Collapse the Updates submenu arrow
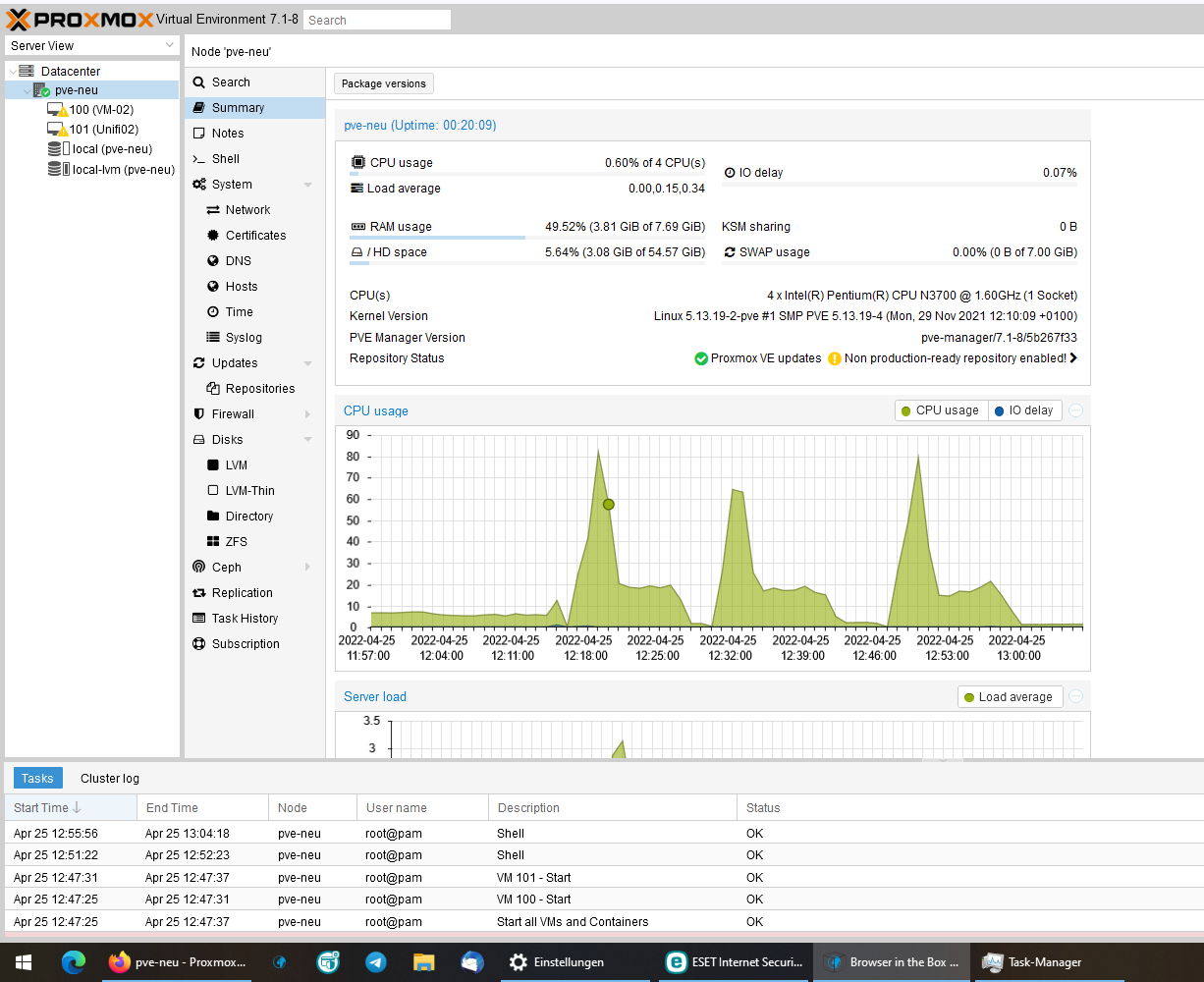 [x=307, y=363]
